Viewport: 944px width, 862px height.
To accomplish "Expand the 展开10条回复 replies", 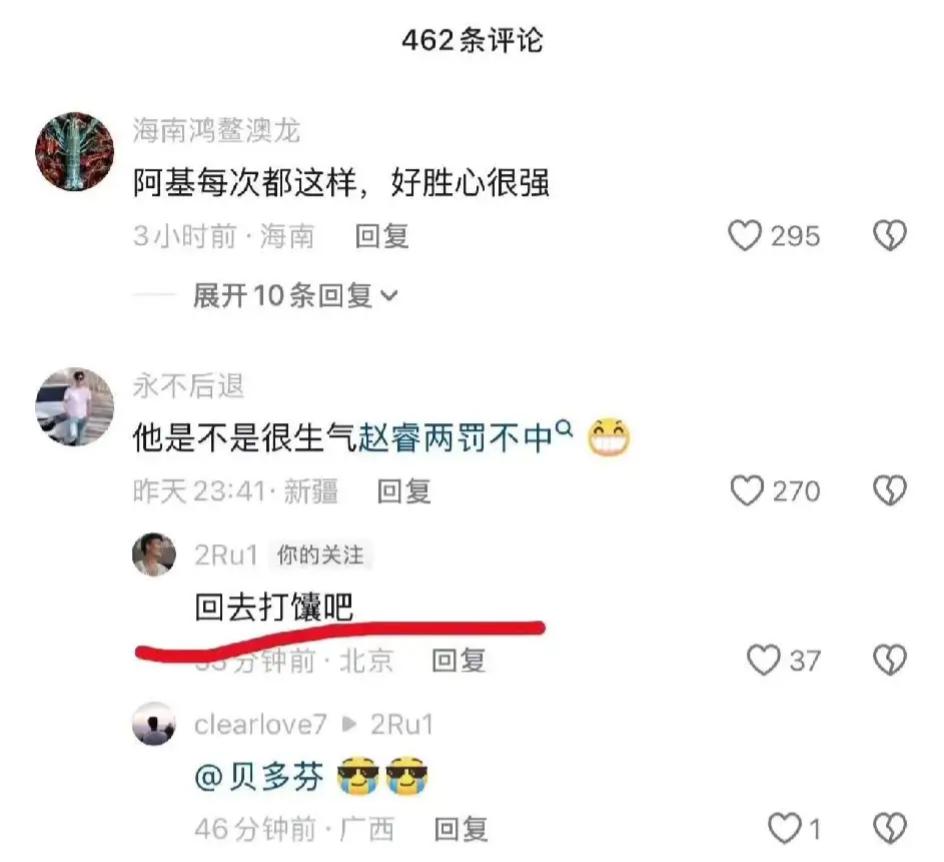I will 295,296.
